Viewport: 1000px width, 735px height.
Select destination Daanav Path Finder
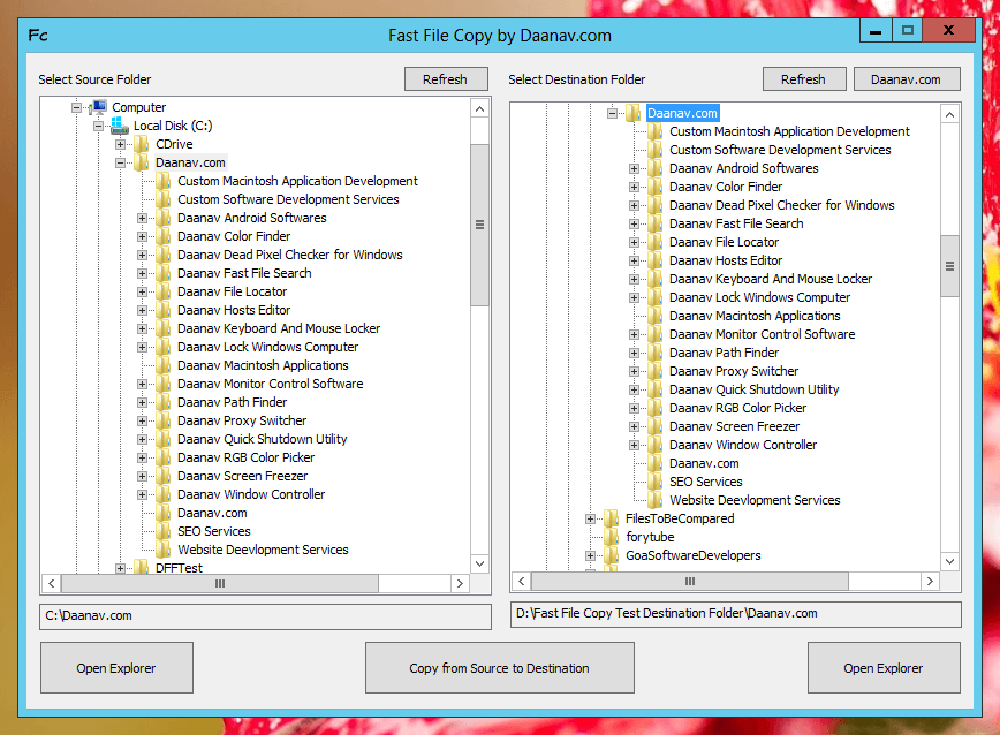click(x=724, y=353)
